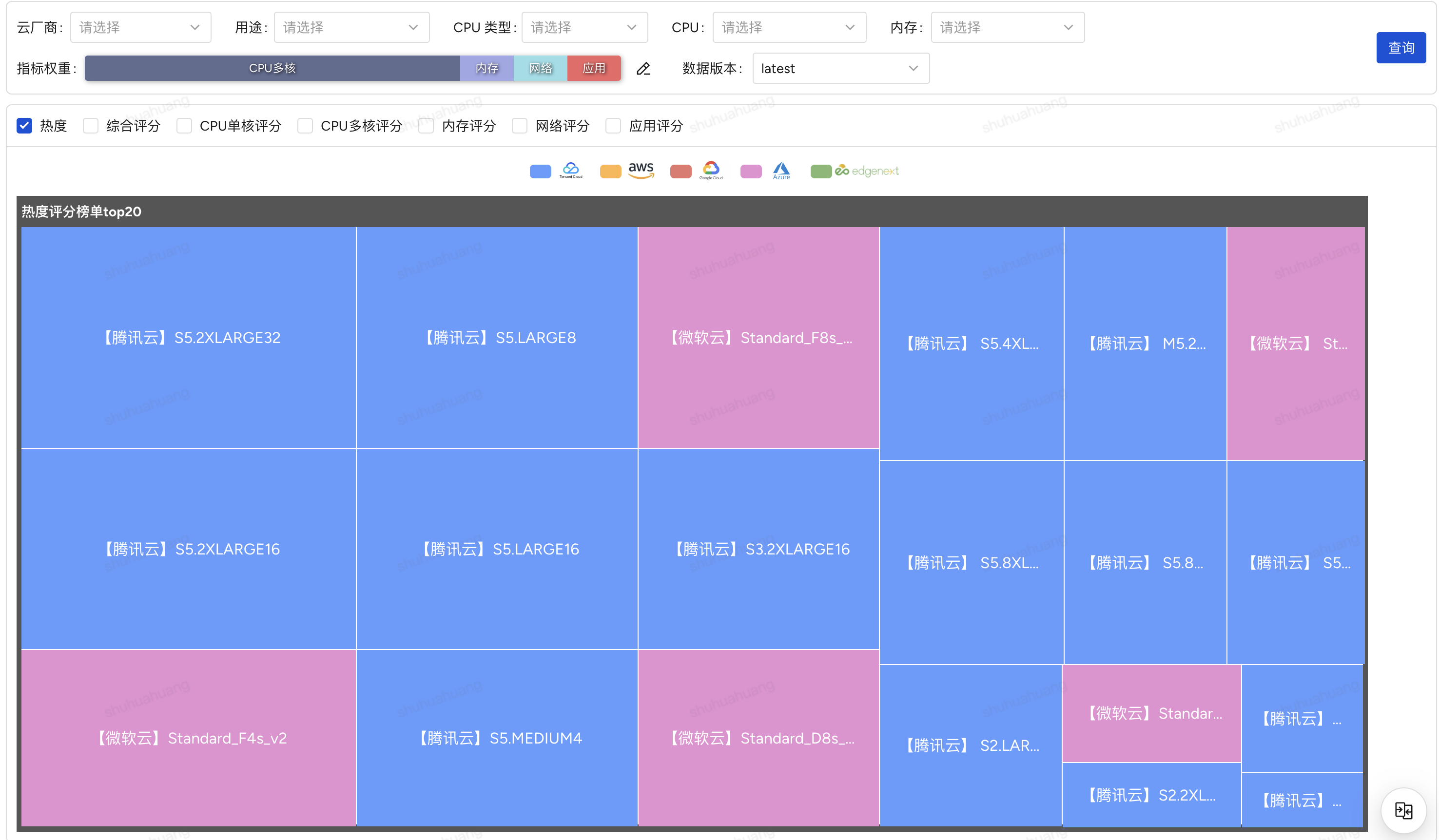The image size is (1439, 840).
Task: Toggle the Azure legend logo
Action: click(781, 170)
